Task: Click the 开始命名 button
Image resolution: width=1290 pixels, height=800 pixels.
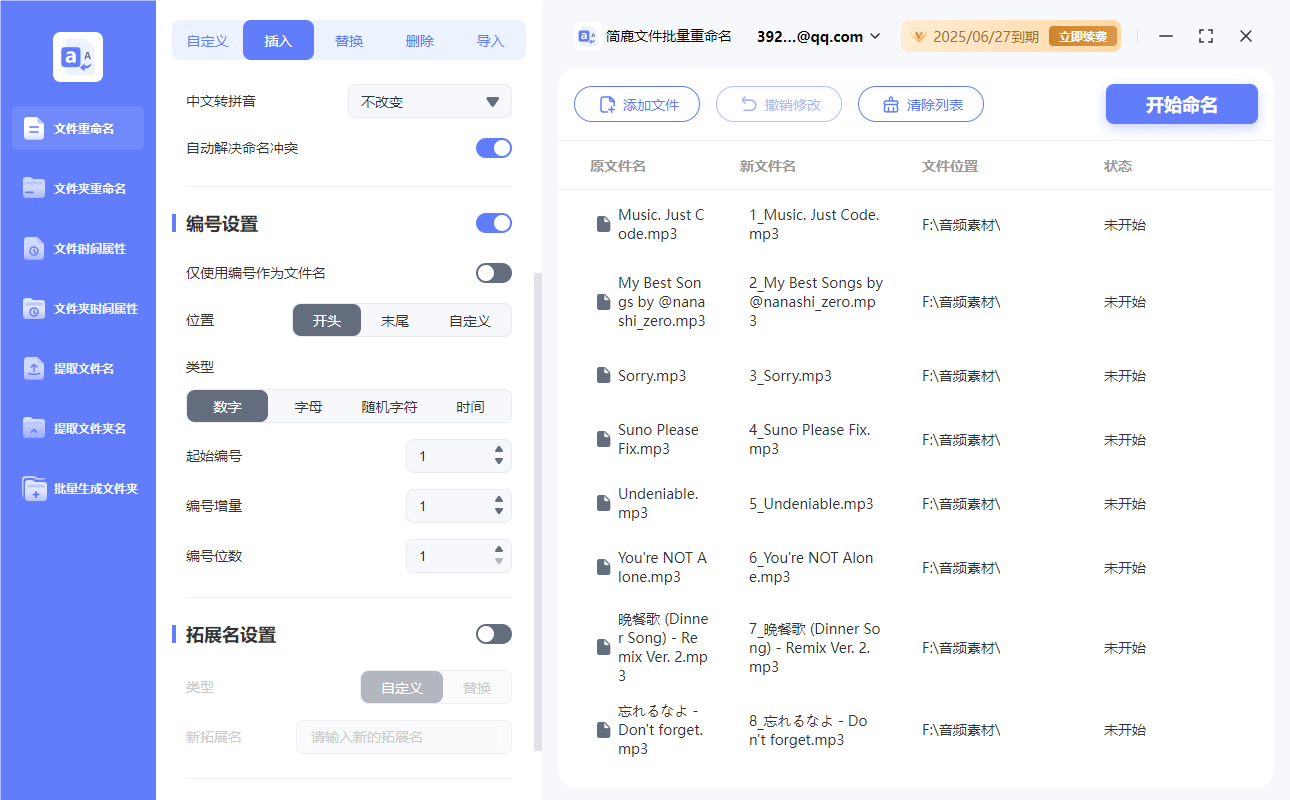Action: click(1181, 103)
